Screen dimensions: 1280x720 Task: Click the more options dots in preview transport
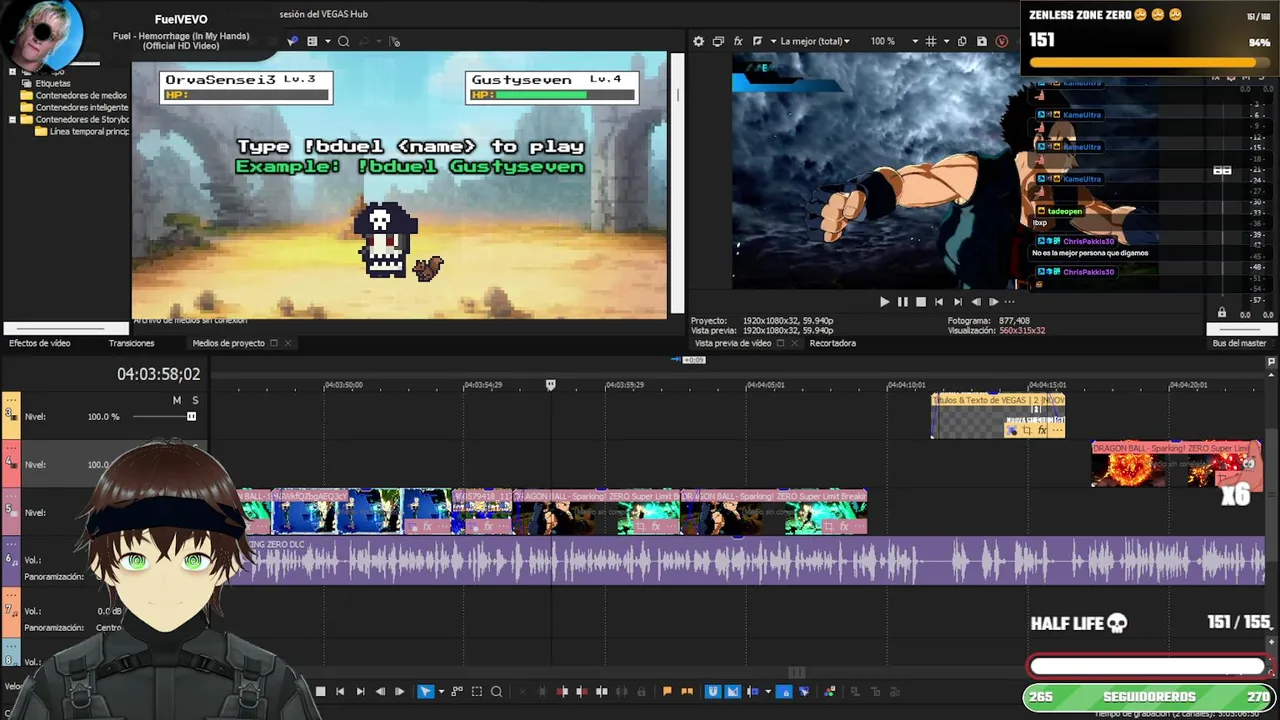point(1009,301)
